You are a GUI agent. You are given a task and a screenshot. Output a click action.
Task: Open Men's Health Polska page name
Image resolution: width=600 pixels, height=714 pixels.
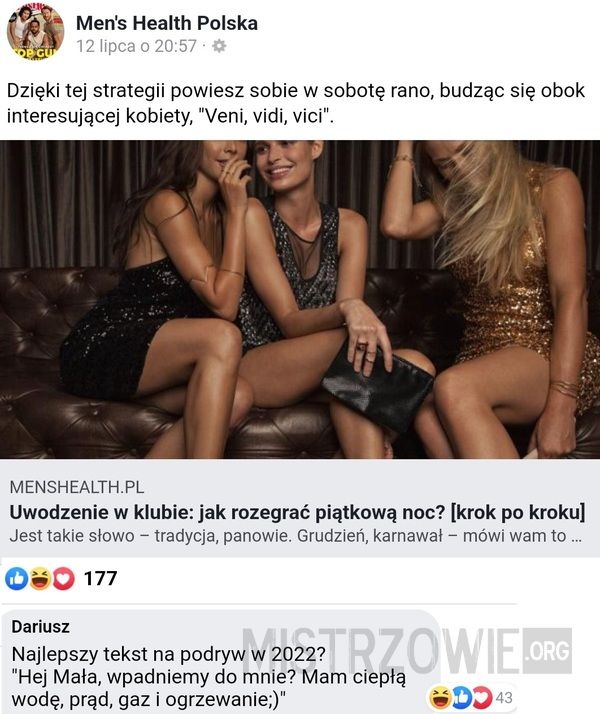[167, 23]
